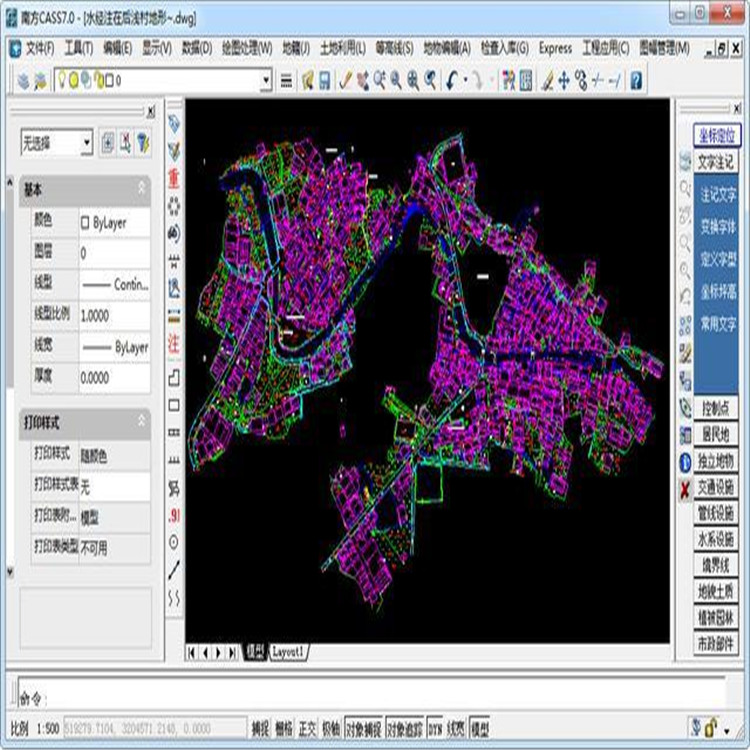Select the red 重 tool in vertical toolbar
Viewport: 750px width, 750px height.
(174, 179)
